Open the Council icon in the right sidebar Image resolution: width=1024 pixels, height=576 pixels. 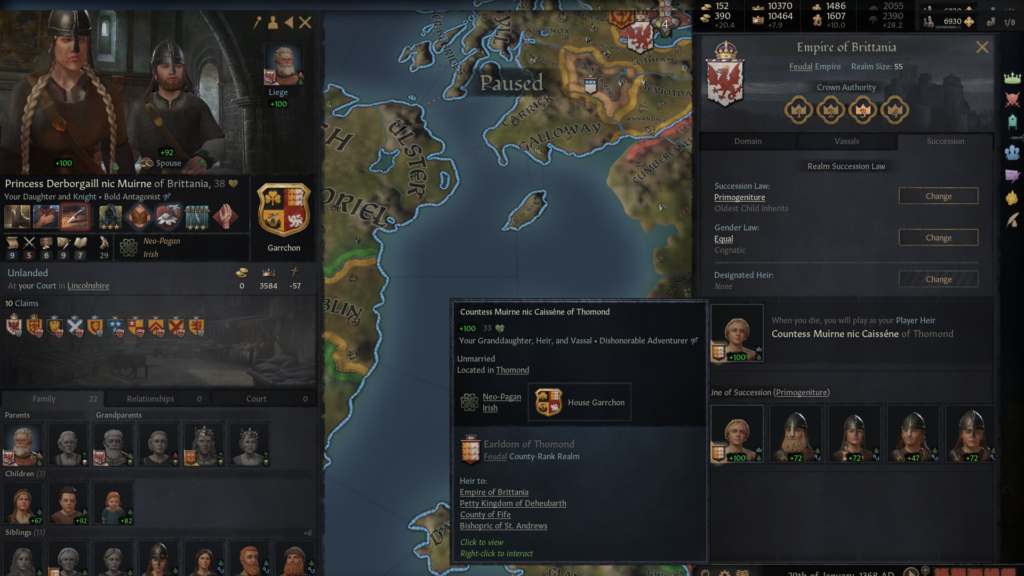(x=1012, y=152)
